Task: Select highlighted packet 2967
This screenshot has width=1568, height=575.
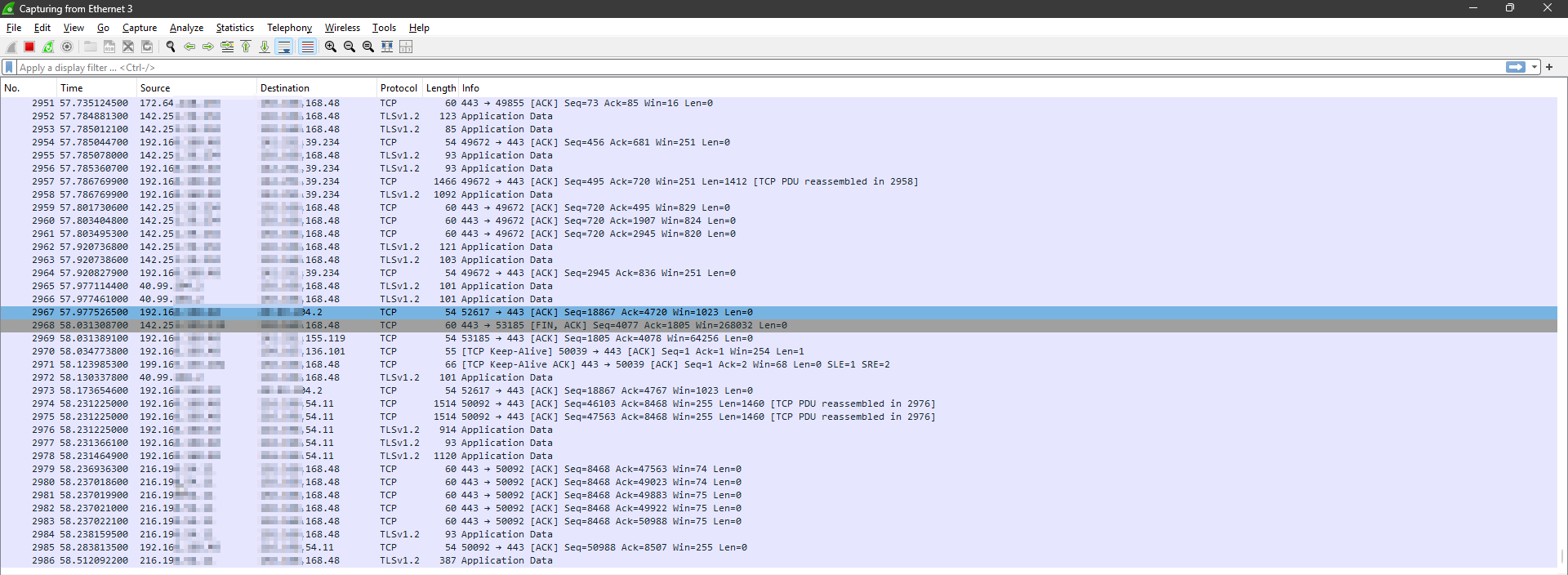Action: coord(779,312)
